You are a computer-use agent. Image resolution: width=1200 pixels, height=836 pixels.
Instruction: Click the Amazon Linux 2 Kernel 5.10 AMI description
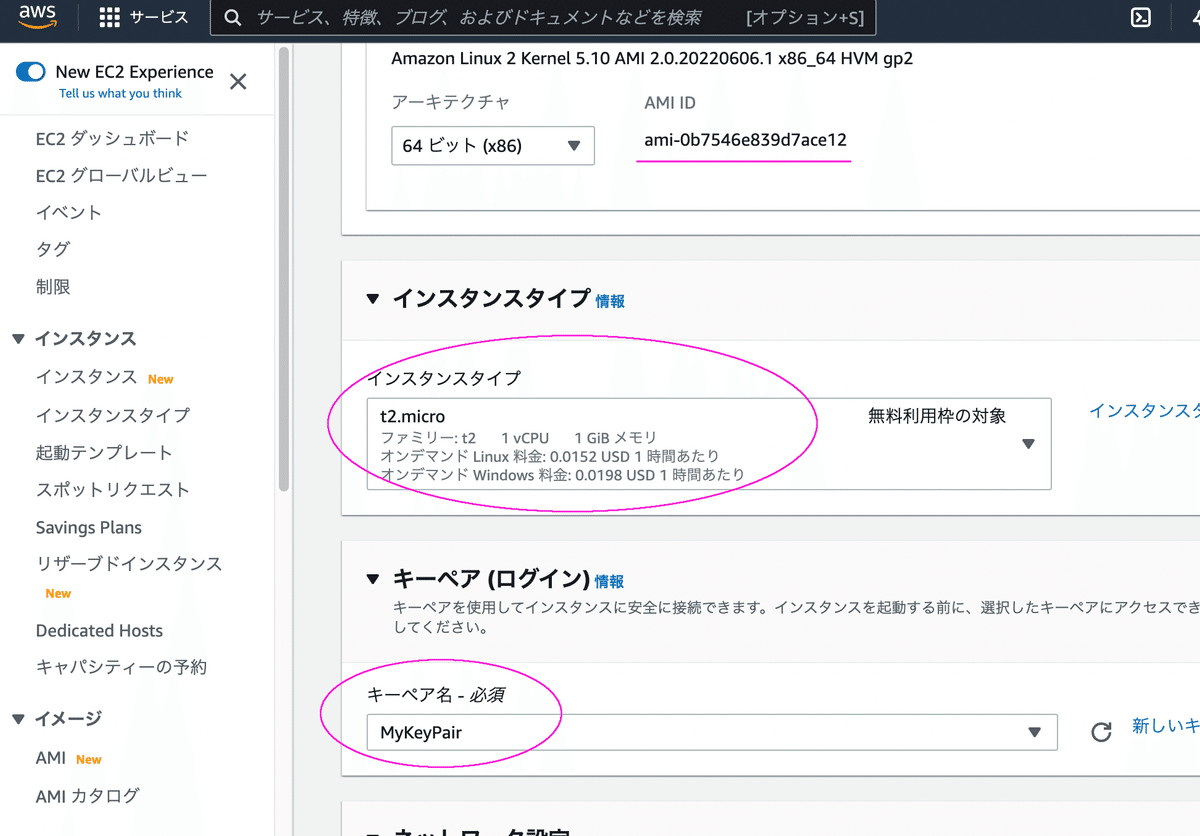click(x=652, y=58)
